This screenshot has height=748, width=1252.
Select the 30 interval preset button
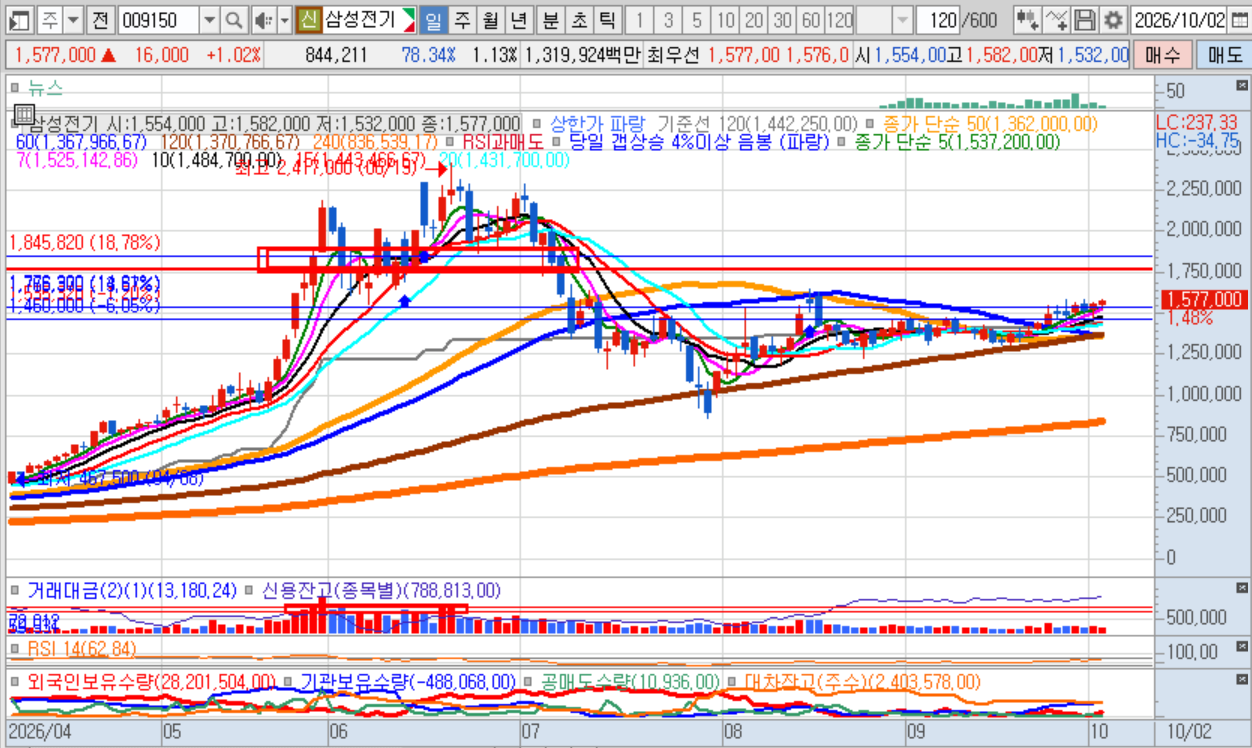pyautogui.click(x=783, y=19)
